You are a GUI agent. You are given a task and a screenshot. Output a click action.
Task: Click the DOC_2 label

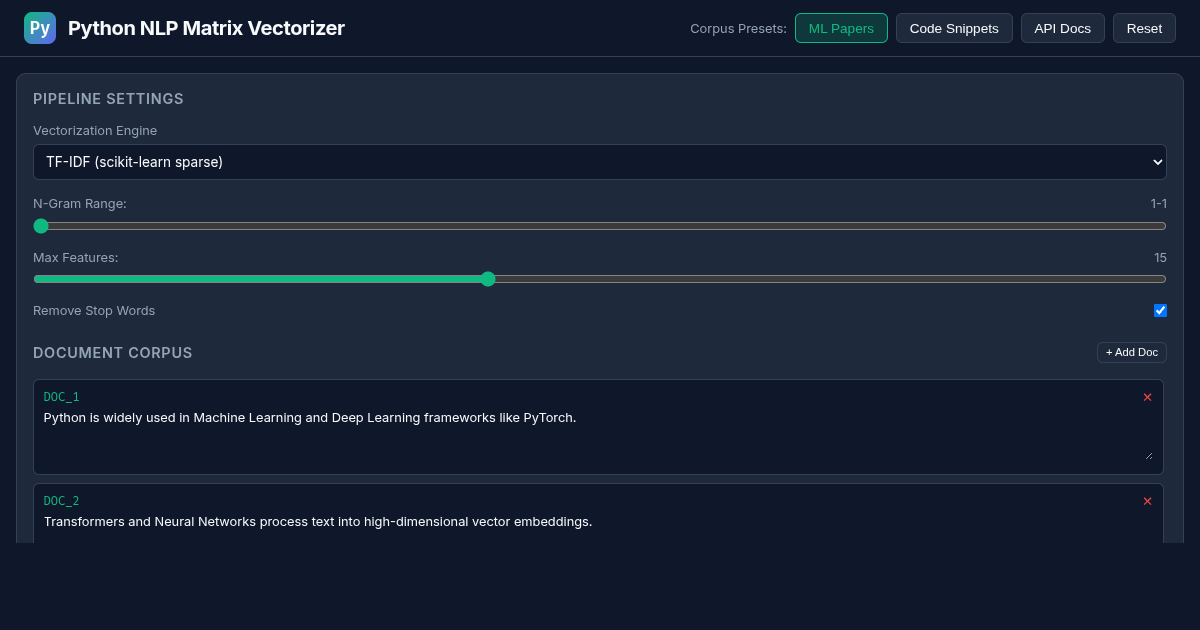(x=61, y=501)
